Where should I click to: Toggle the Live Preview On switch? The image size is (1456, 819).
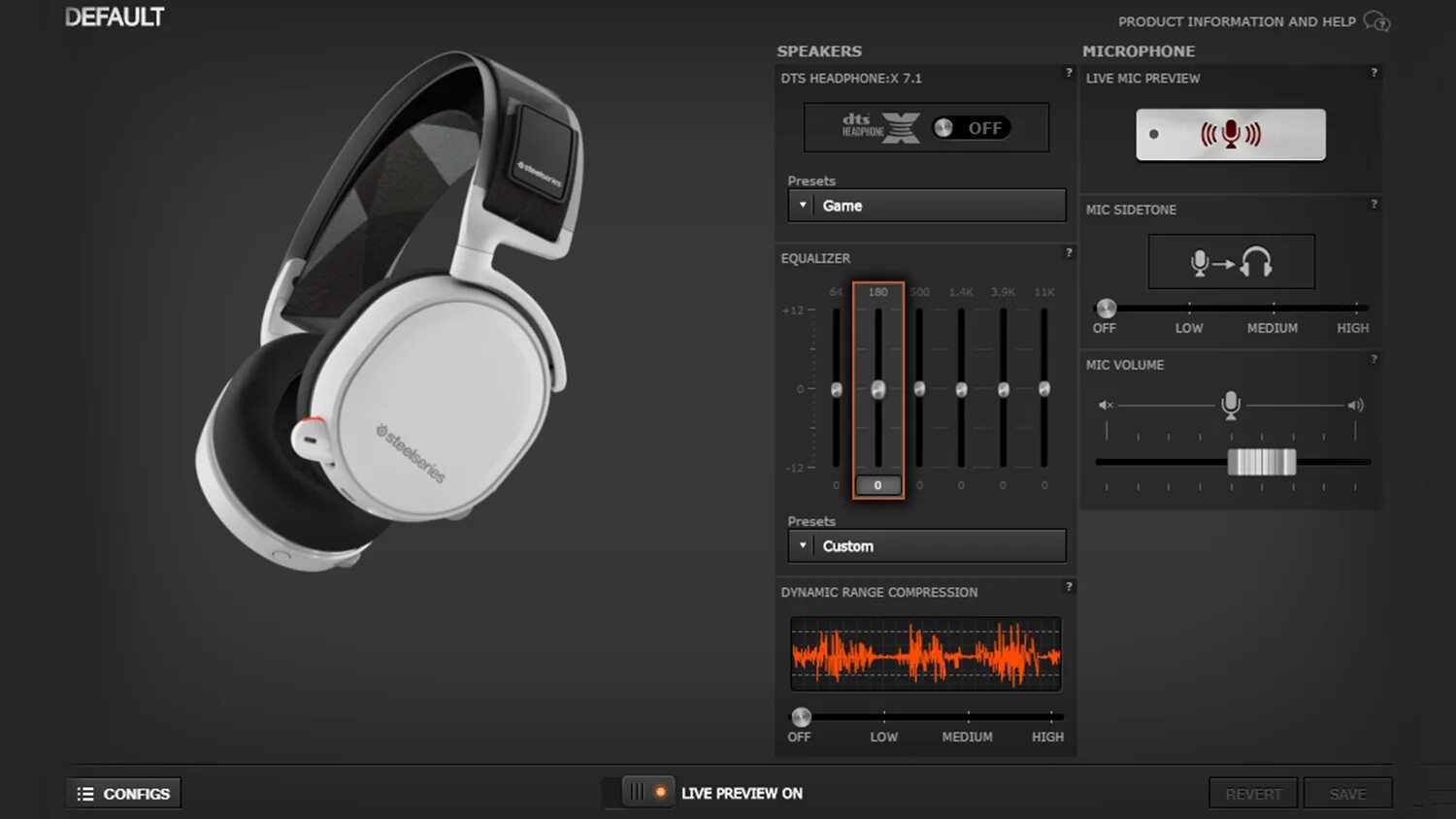coord(647,792)
